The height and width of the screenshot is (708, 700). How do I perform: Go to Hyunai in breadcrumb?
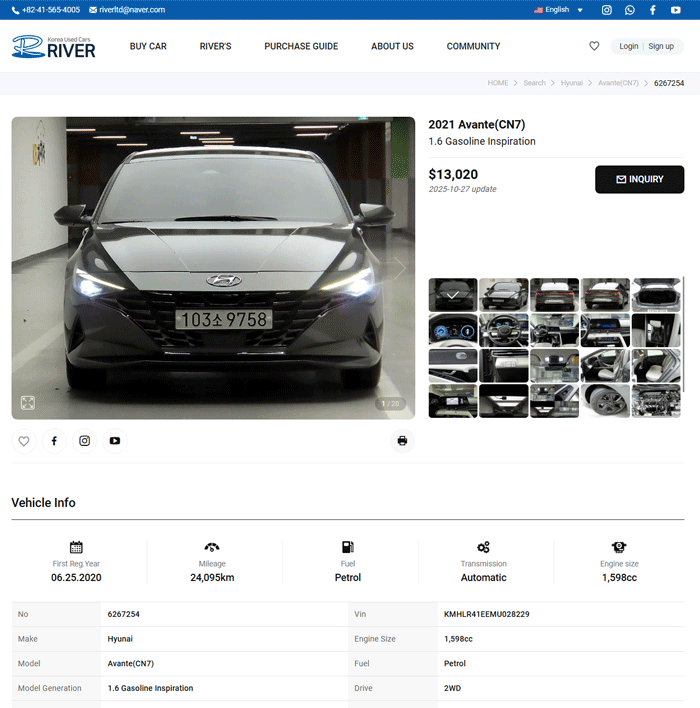point(571,83)
